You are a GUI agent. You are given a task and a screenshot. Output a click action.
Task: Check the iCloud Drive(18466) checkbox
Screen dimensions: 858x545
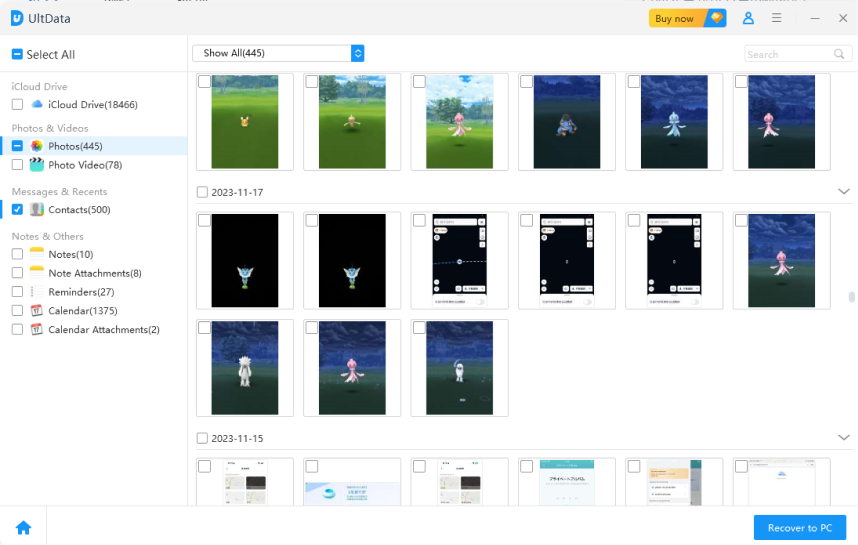click(17, 104)
